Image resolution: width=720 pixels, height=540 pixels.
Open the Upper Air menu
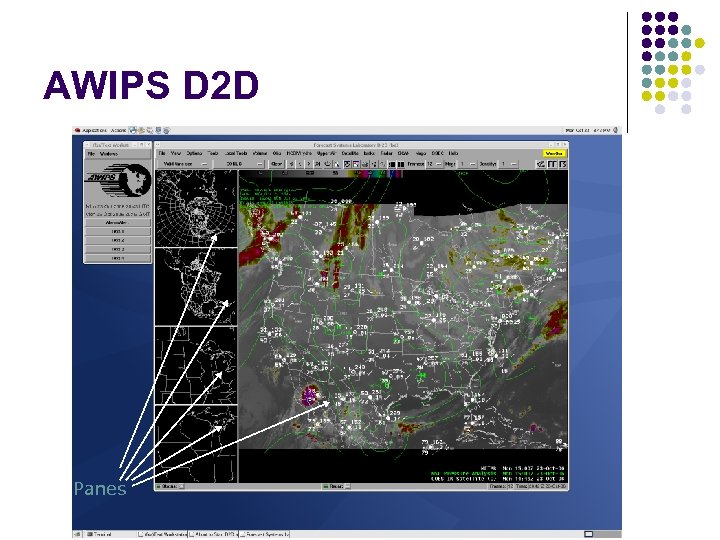pyautogui.click(x=326, y=153)
